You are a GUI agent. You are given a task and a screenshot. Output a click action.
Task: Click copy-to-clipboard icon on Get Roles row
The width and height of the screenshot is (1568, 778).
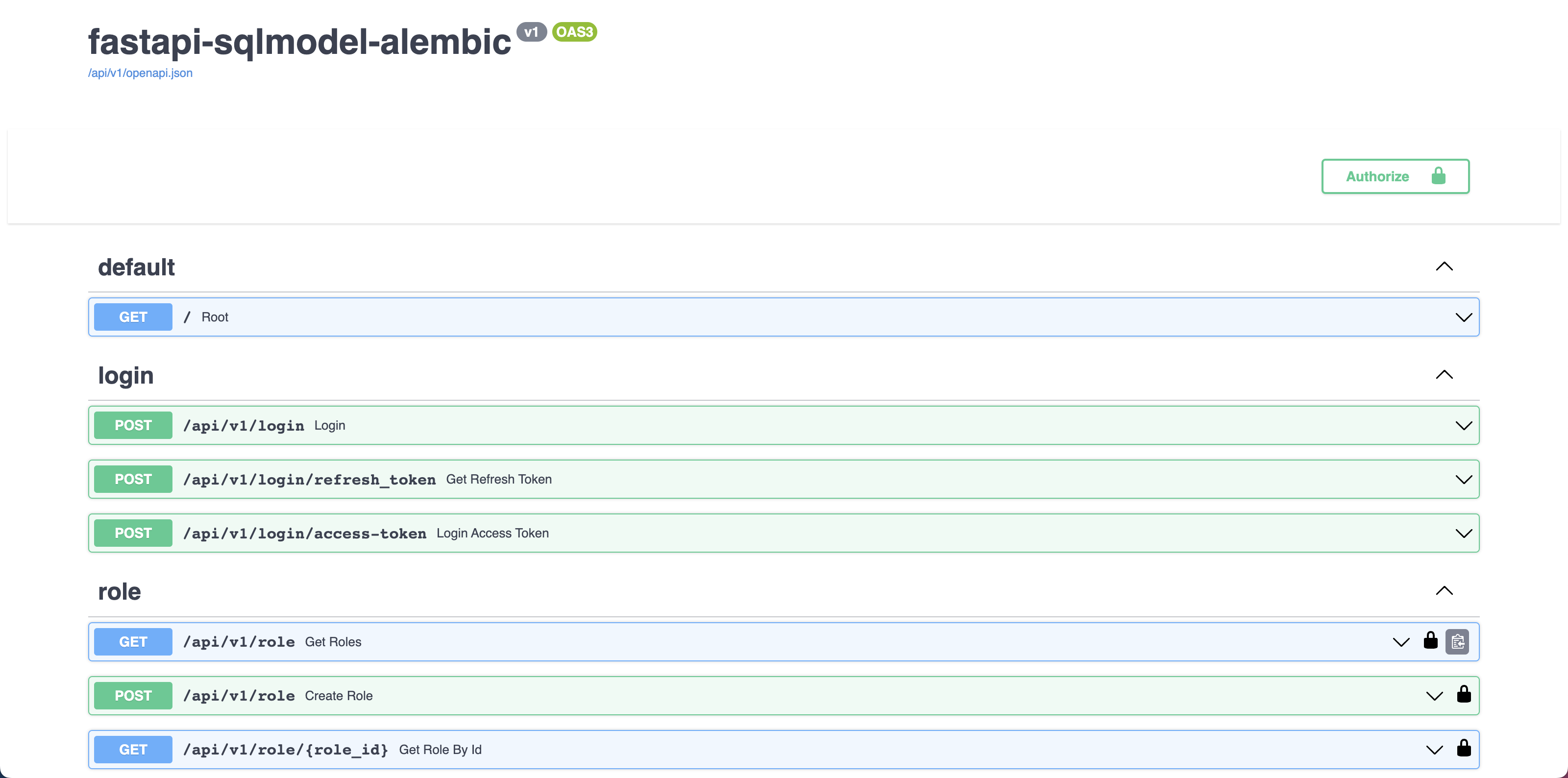(1457, 642)
